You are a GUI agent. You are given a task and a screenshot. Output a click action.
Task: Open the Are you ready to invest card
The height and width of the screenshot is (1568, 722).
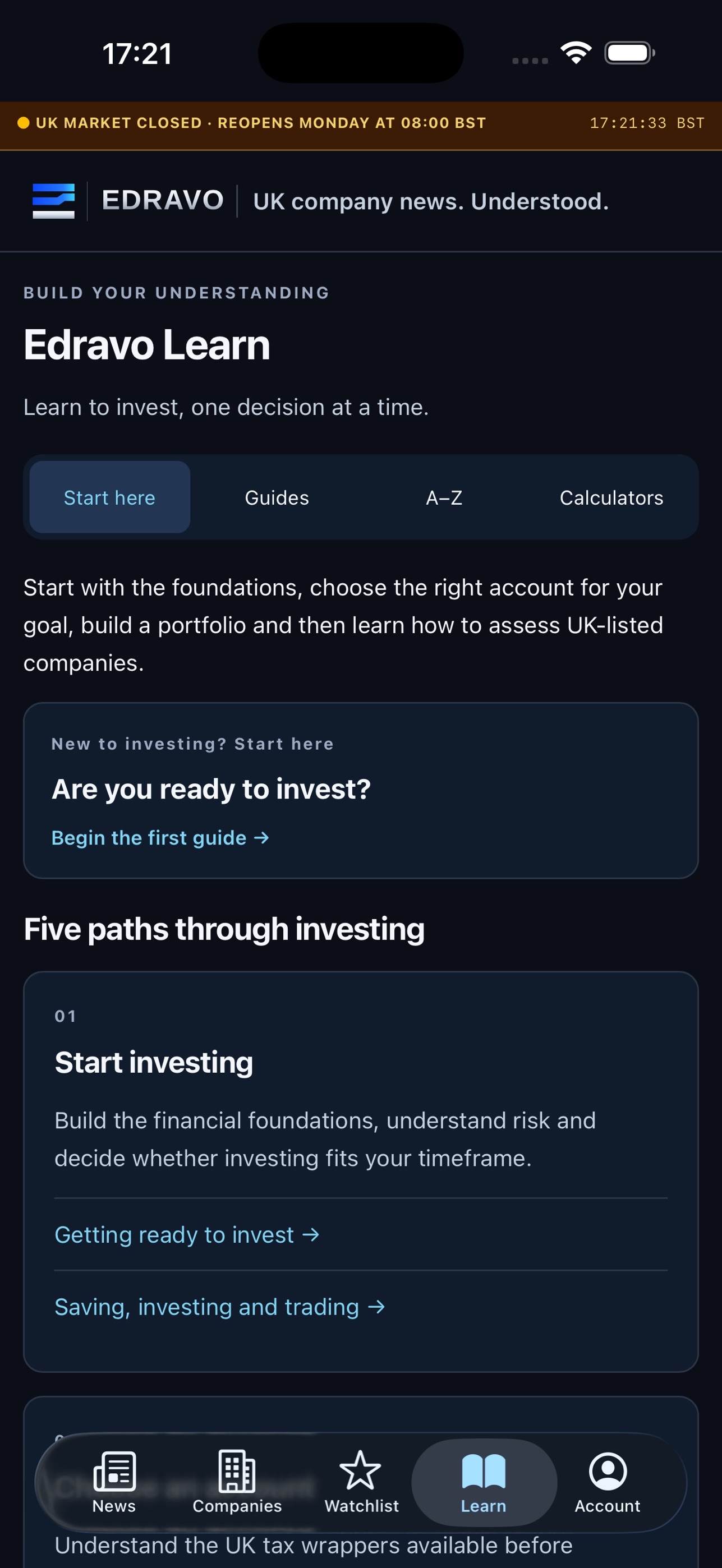(361, 790)
